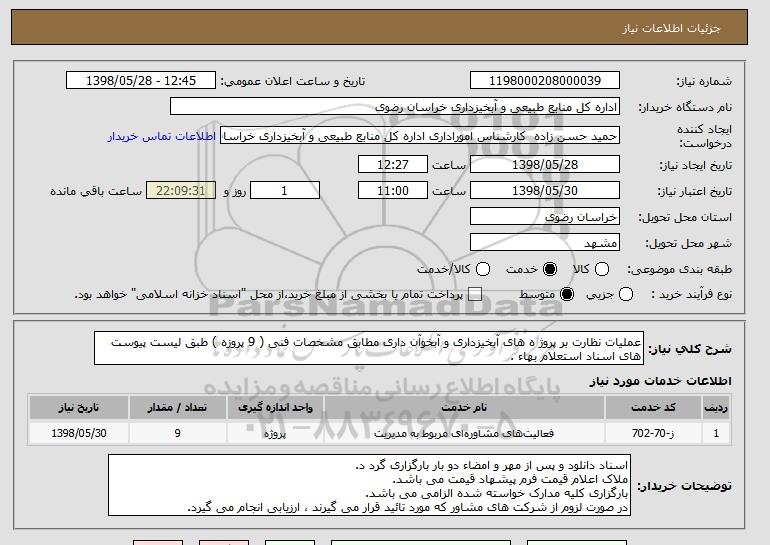Select the خدمت radio button

[x=550, y=269]
